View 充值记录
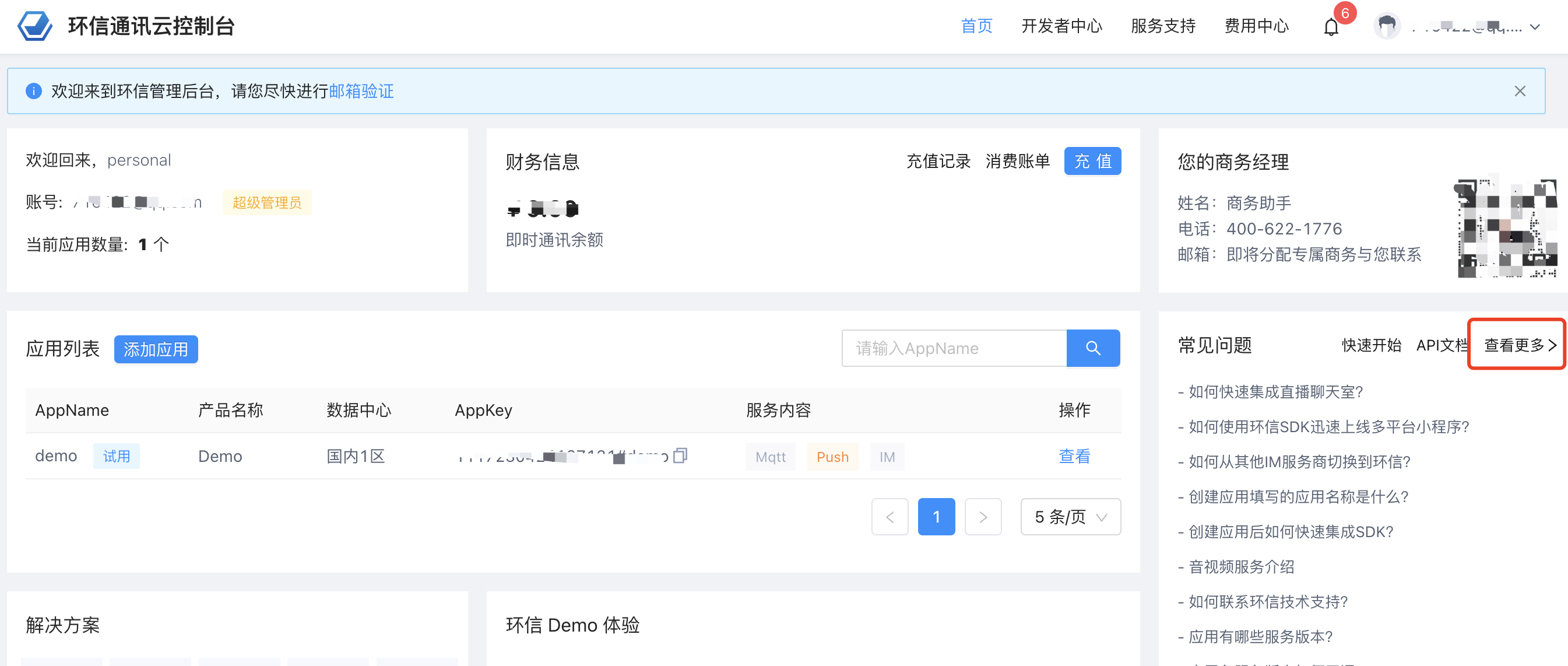Screen dimensions: 1568x666 tap(938, 162)
